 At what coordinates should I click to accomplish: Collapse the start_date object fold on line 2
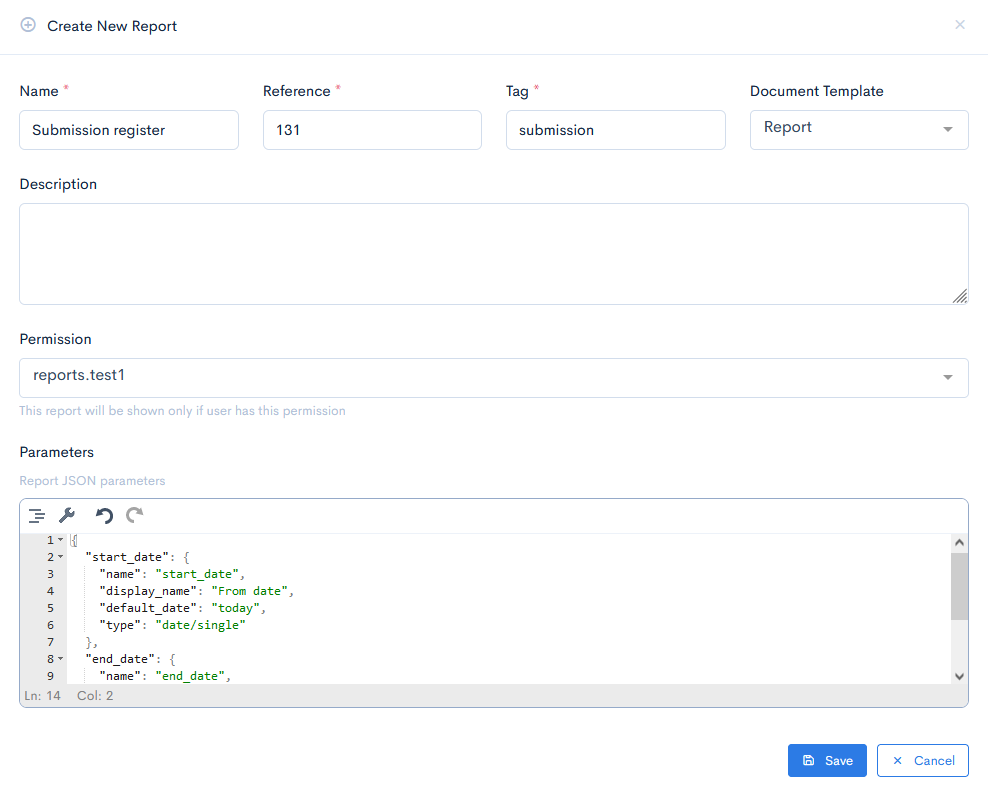59,556
